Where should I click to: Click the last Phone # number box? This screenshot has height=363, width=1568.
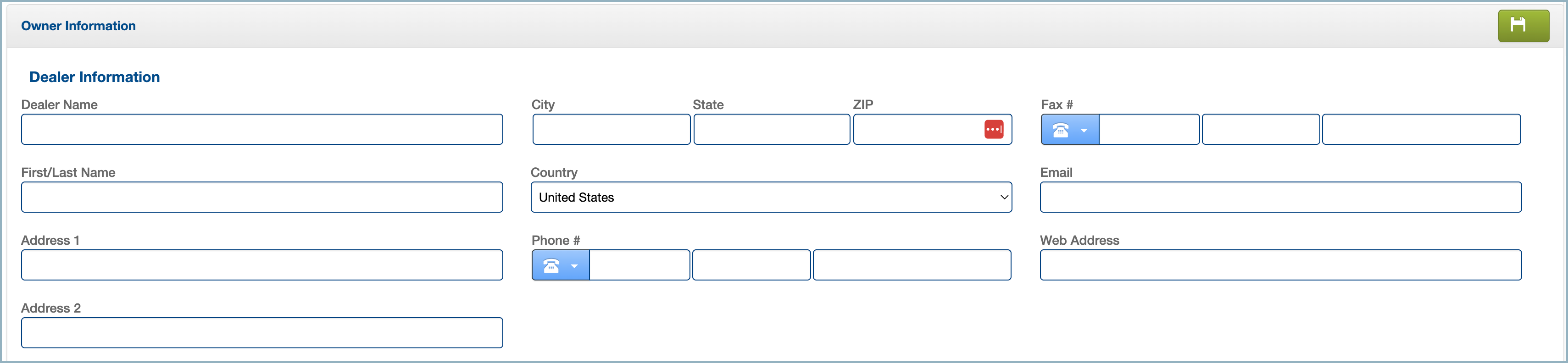pos(911,265)
